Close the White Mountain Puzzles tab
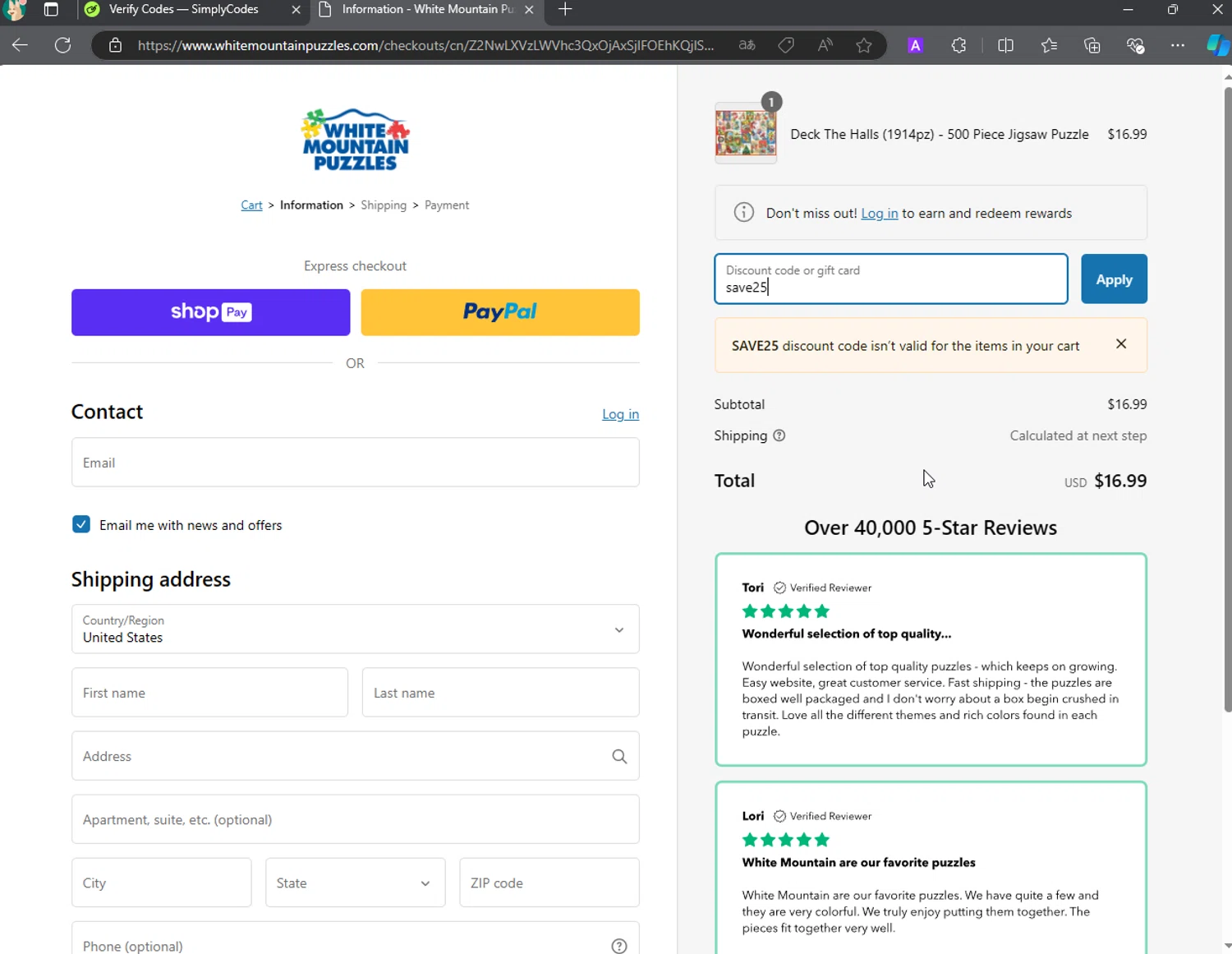Viewport: 1232px width, 954px height. (529, 10)
